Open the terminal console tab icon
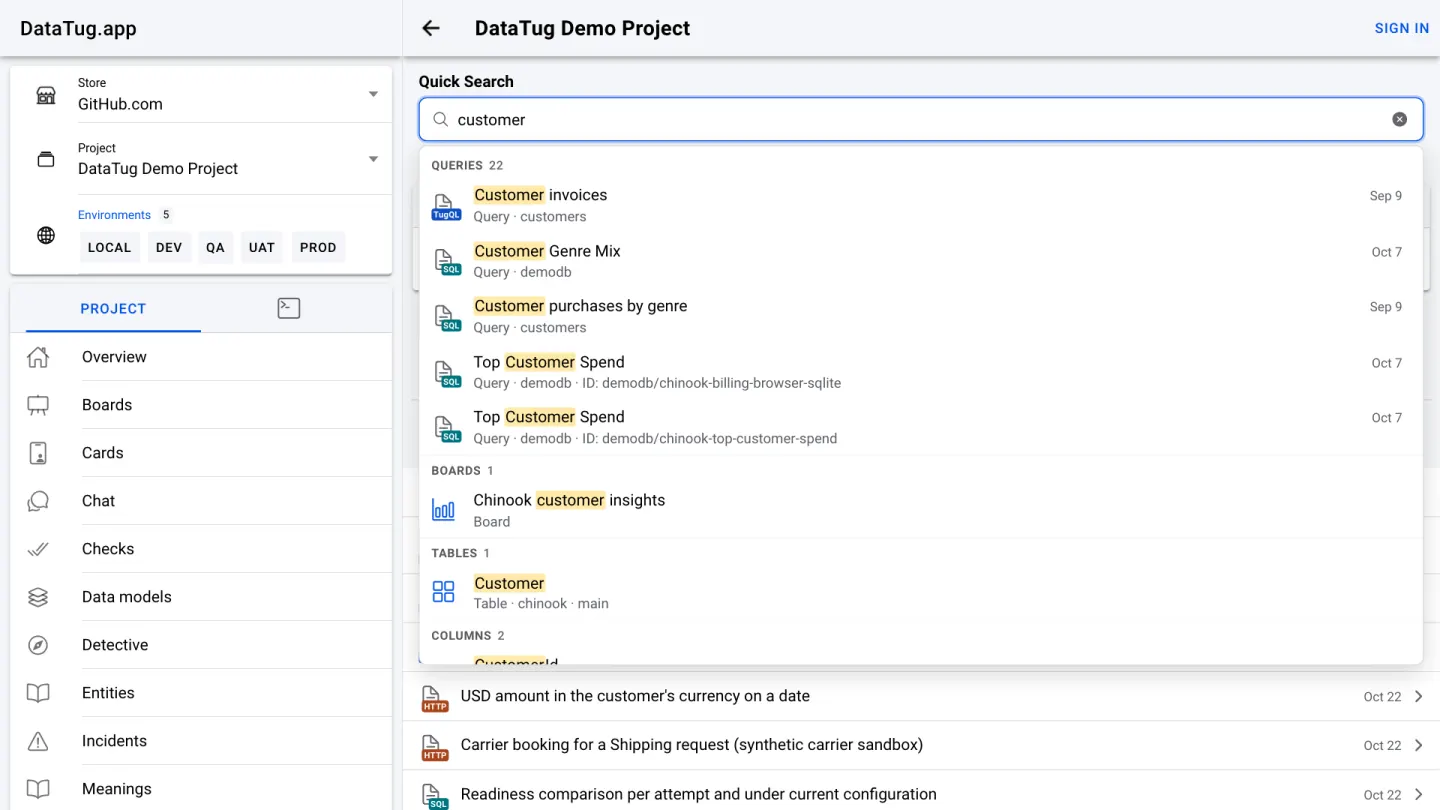Screen dimensions: 1440x810 click(289, 308)
